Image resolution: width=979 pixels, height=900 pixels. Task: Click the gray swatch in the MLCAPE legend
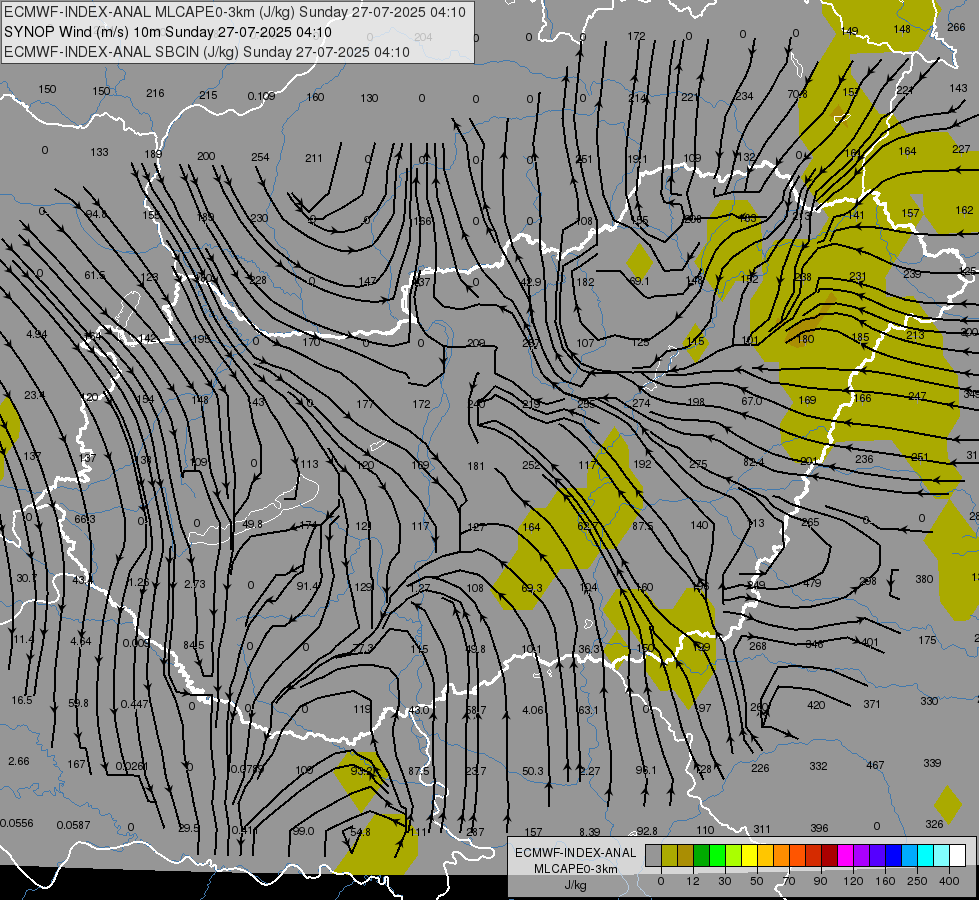(x=653, y=856)
